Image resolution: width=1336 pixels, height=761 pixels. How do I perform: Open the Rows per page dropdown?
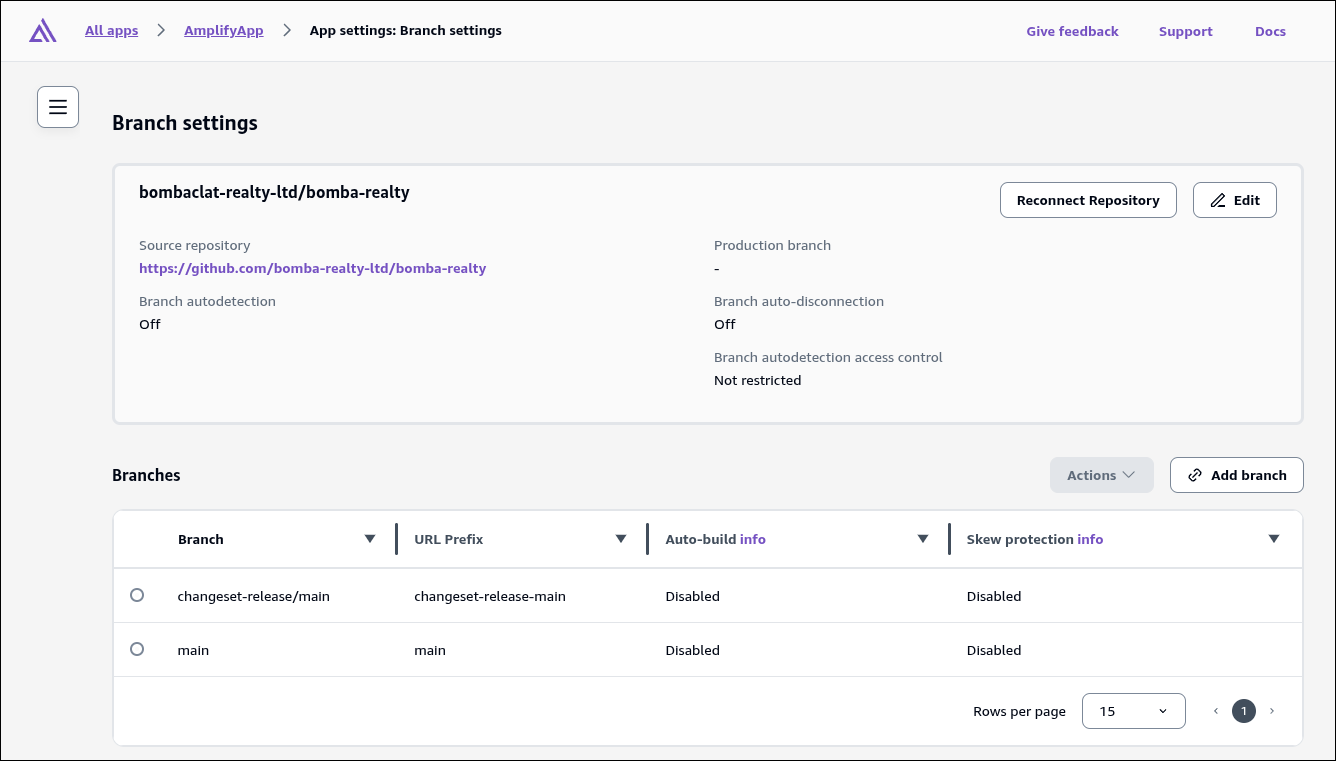click(1134, 711)
